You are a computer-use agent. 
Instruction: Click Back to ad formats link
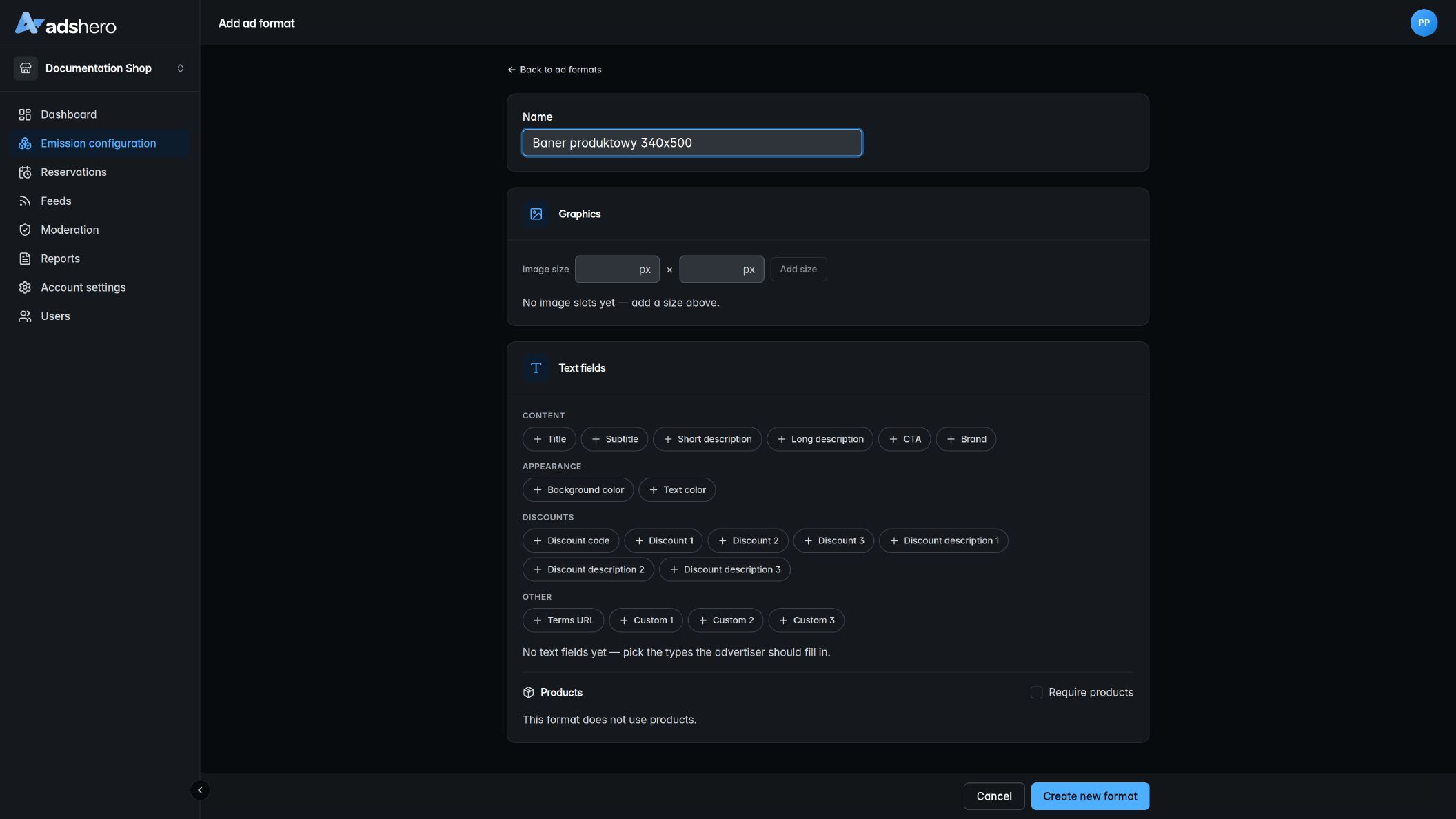click(554, 70)
